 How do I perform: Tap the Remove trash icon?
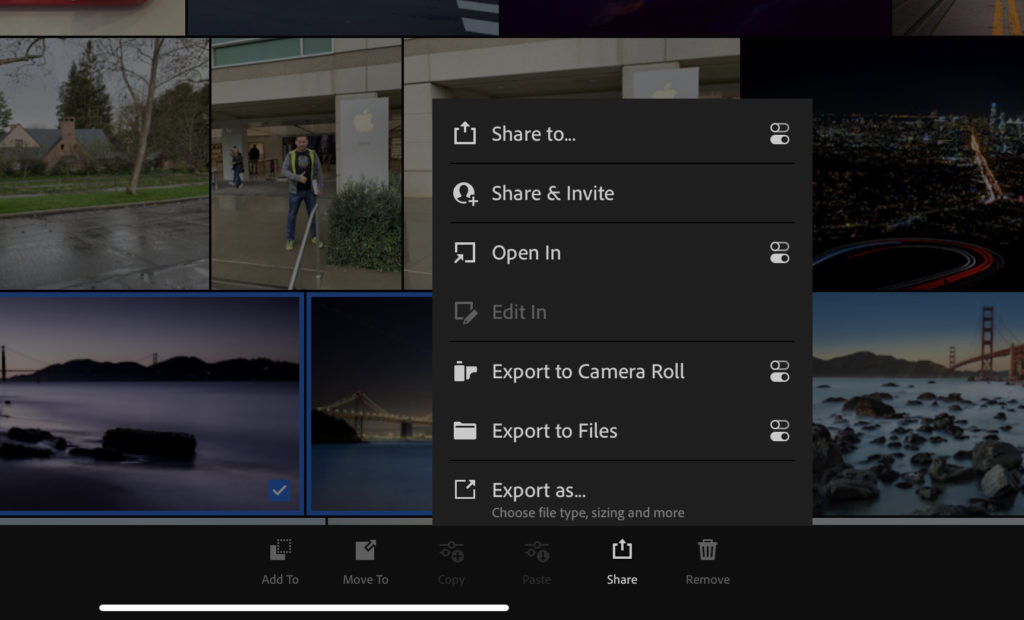click(707, 550)
